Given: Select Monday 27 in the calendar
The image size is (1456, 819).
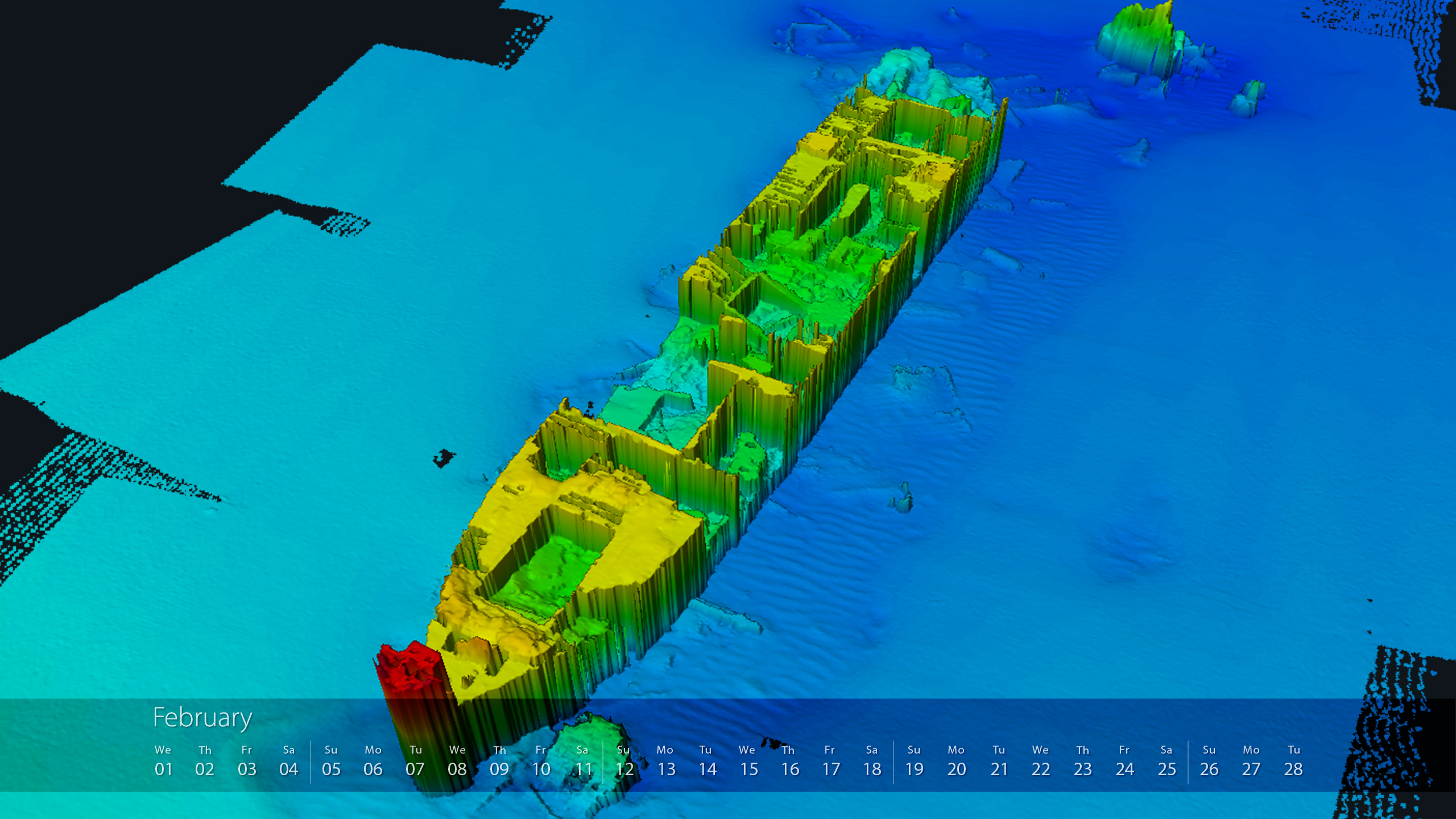Looking at the screenshot, I should (1251, 761).
